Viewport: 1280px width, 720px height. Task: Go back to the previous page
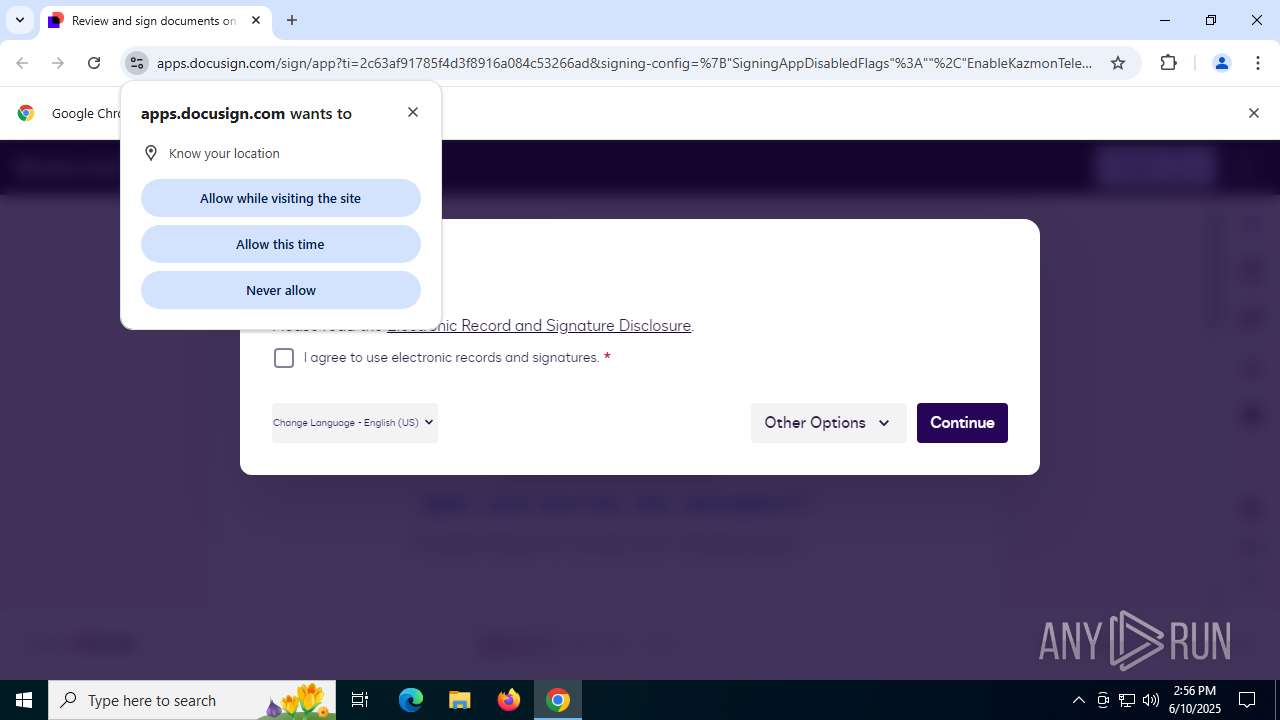tap(22, 63)
